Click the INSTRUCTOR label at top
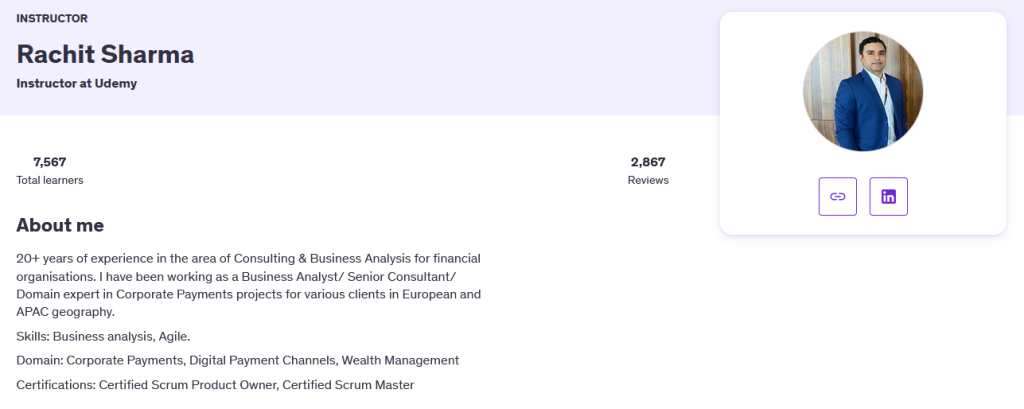 point(52,18)
